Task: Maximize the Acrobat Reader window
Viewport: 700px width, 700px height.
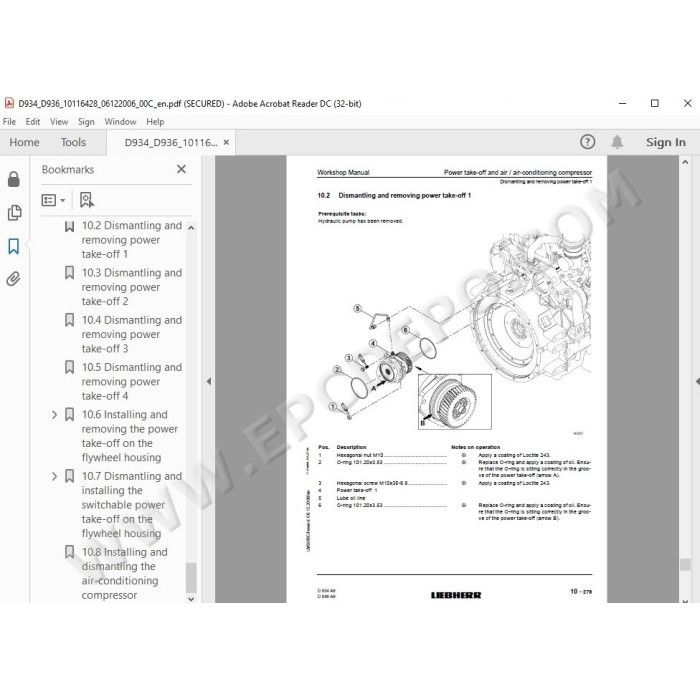Action: [x=654, y=103]
